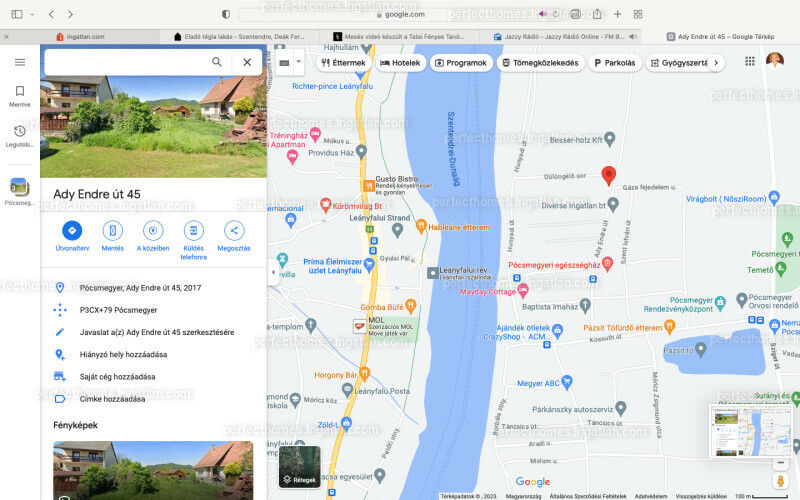Switch to Mesés videó készült tab

(399, 37)
